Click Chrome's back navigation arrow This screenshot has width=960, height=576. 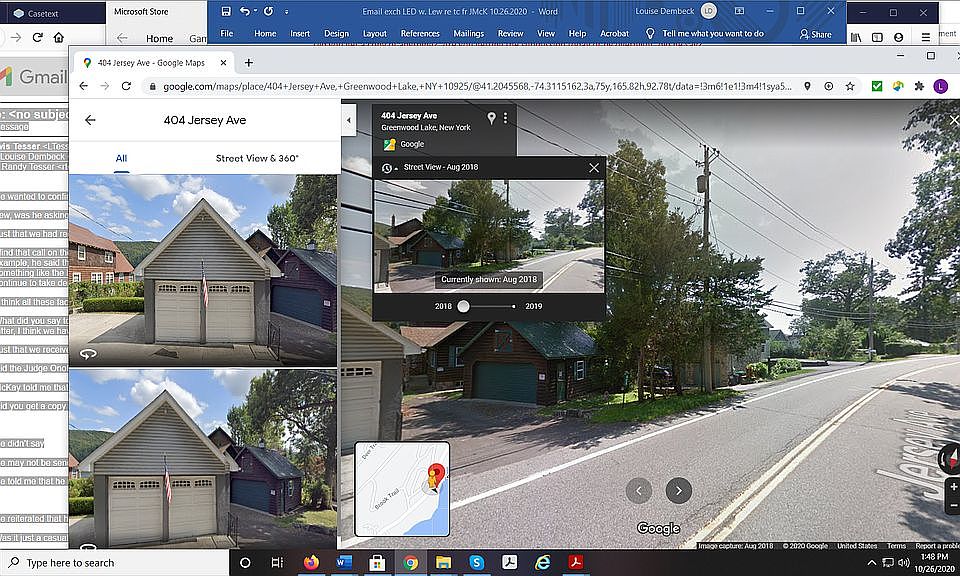click(84, 86)
